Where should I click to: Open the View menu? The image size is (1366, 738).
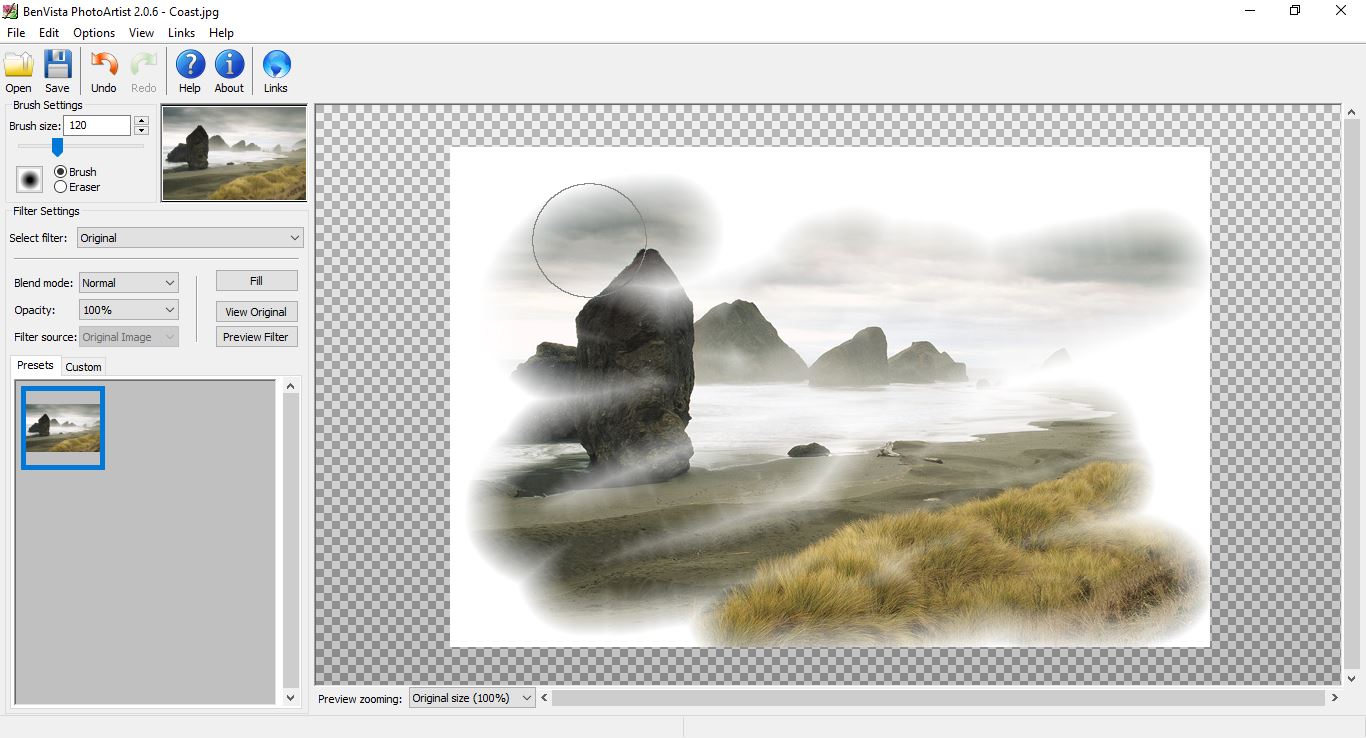141,33
